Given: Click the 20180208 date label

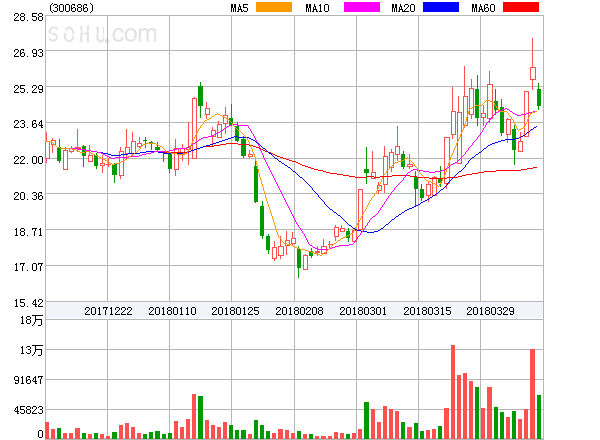Looking at the screenshot, I should (x=299, y=311).
